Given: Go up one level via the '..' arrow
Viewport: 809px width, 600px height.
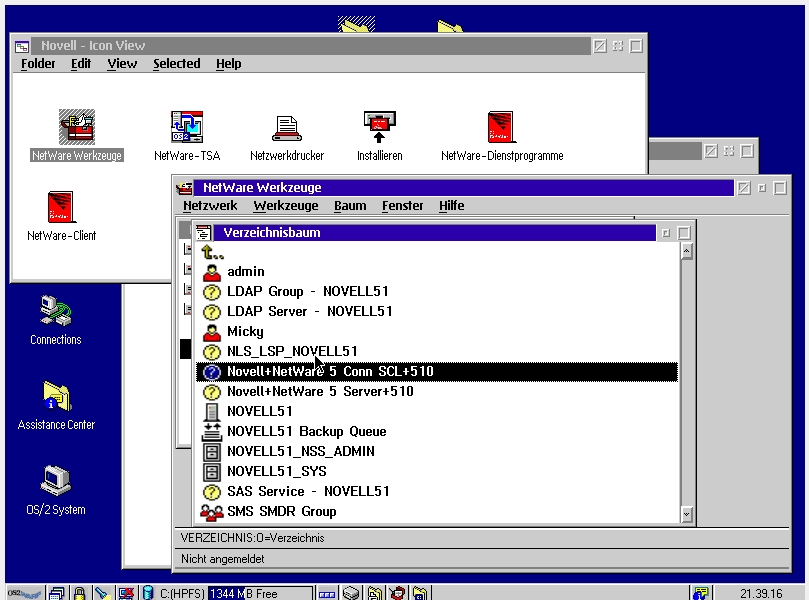Looking at the screenshot, I should pos(212,252).
